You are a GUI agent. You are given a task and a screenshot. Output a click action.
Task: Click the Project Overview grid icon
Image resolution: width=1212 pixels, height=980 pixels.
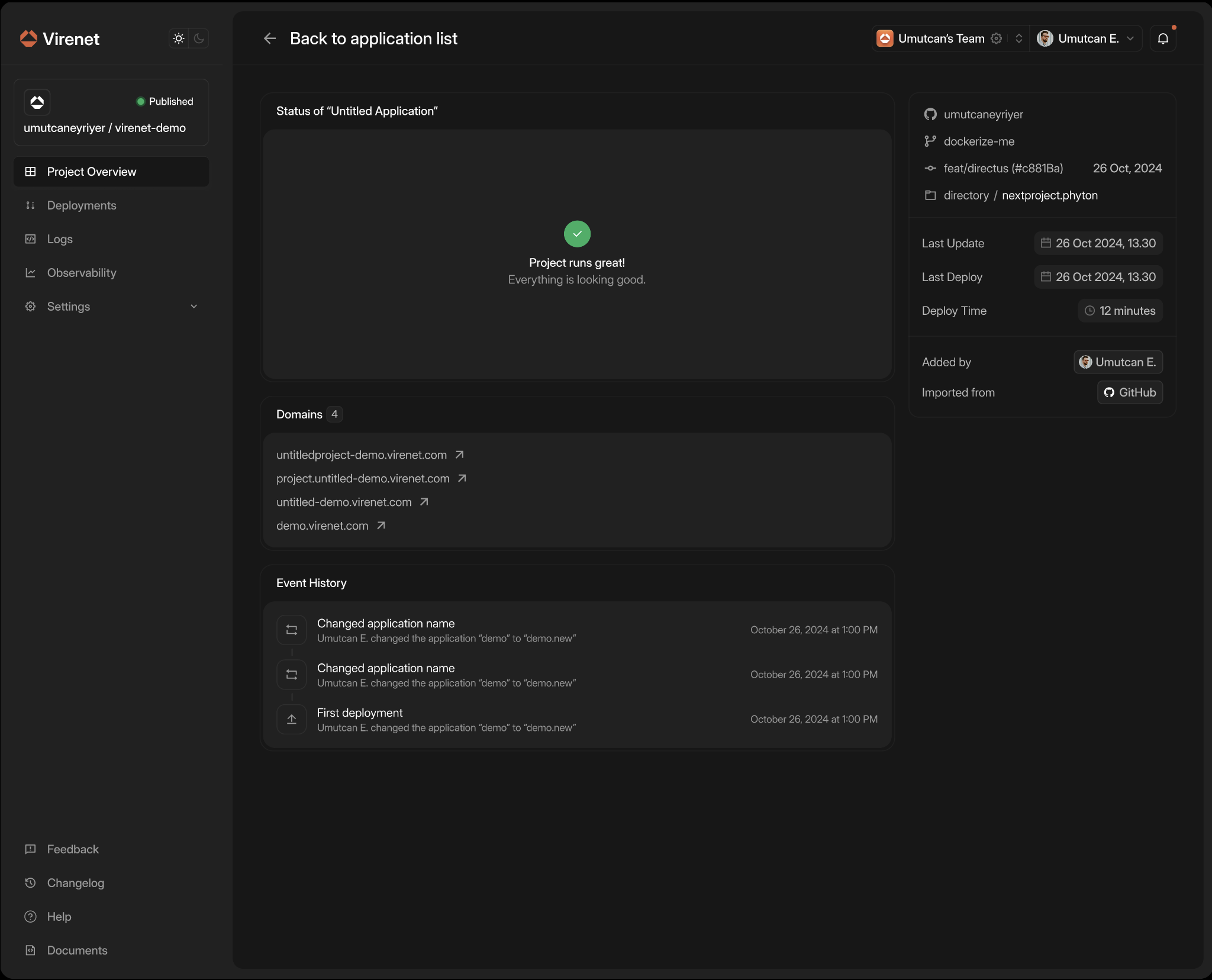coord(30,172)
